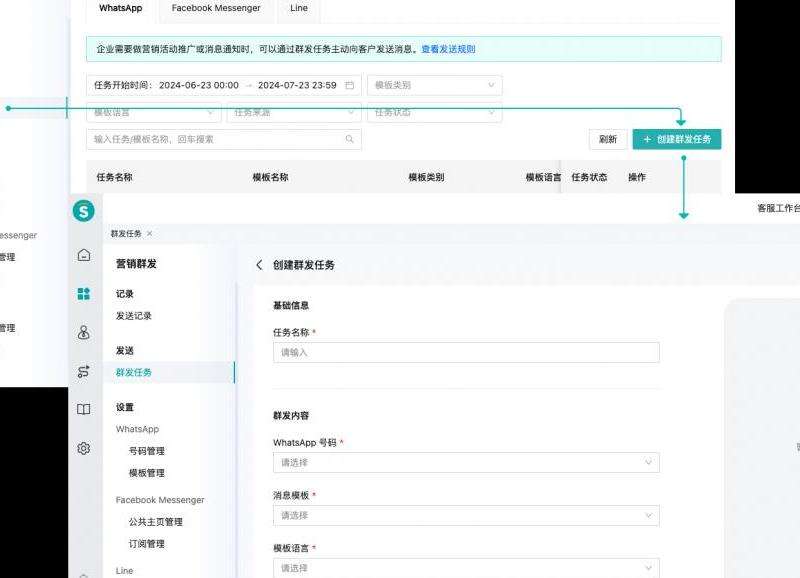
Task: Click the 创建群发任务 button
Action: (676, 139)
